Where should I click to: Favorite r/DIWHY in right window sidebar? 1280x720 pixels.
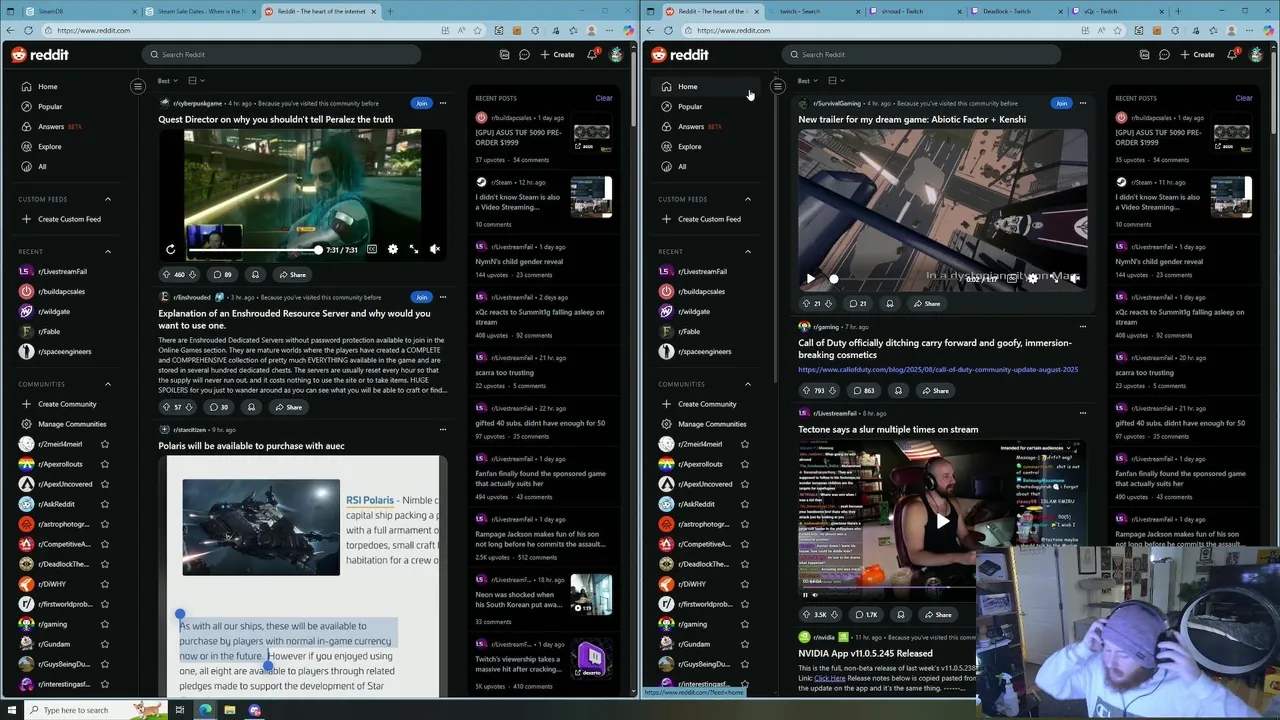[x=745, y=584]
